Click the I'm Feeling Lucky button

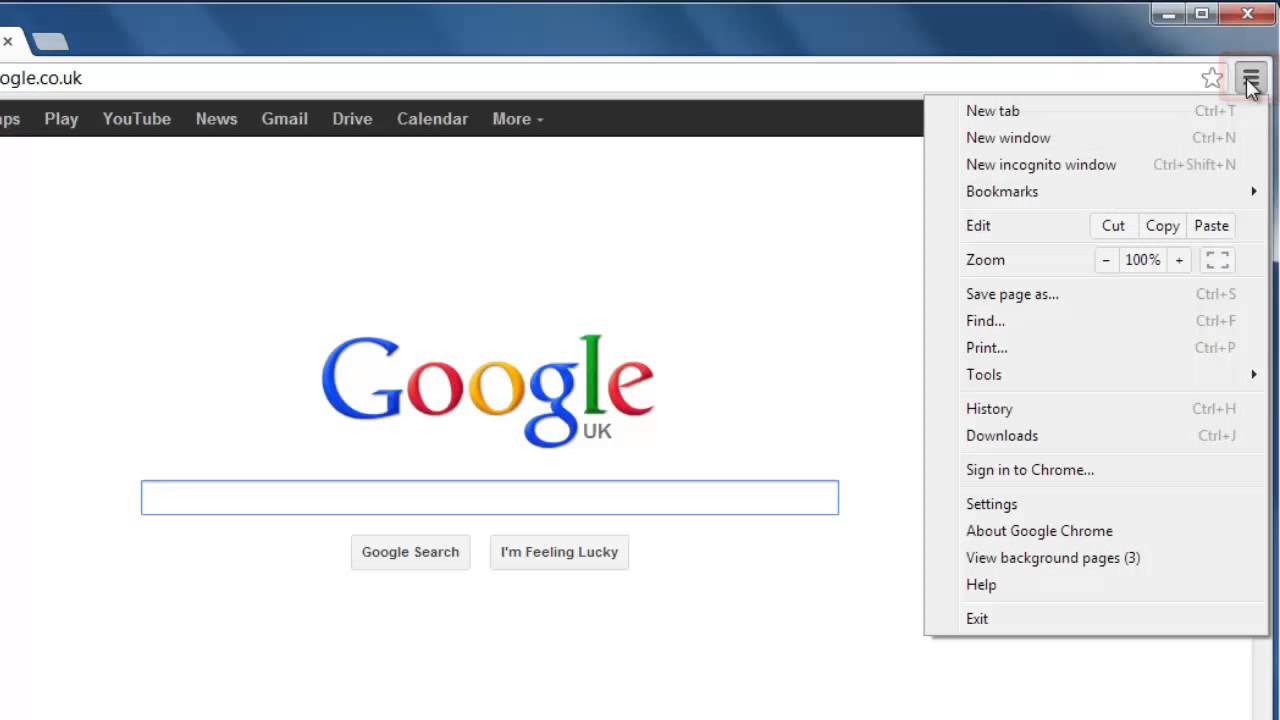click(559, 552)
